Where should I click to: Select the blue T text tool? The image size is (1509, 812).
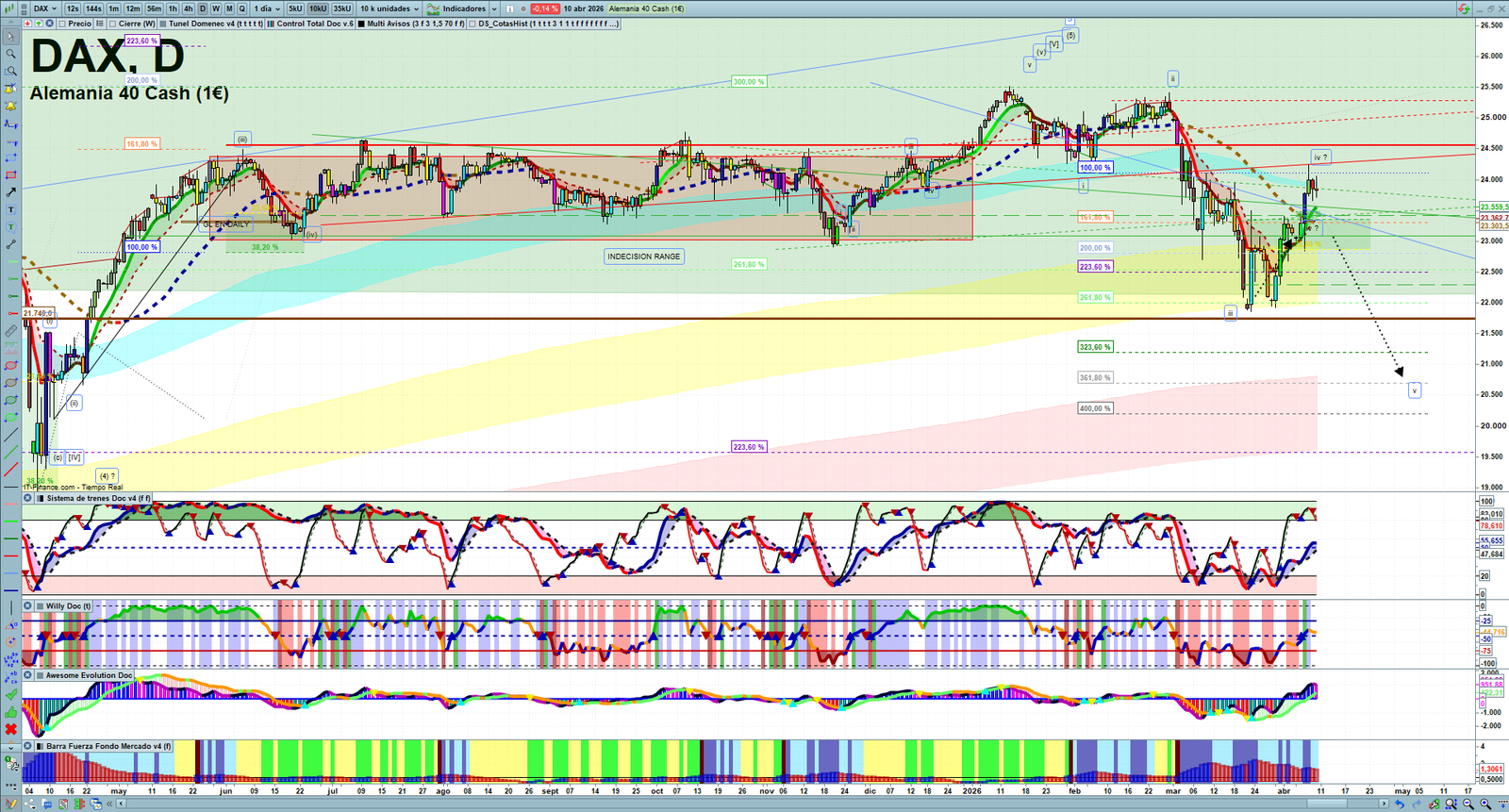(10, 209)
